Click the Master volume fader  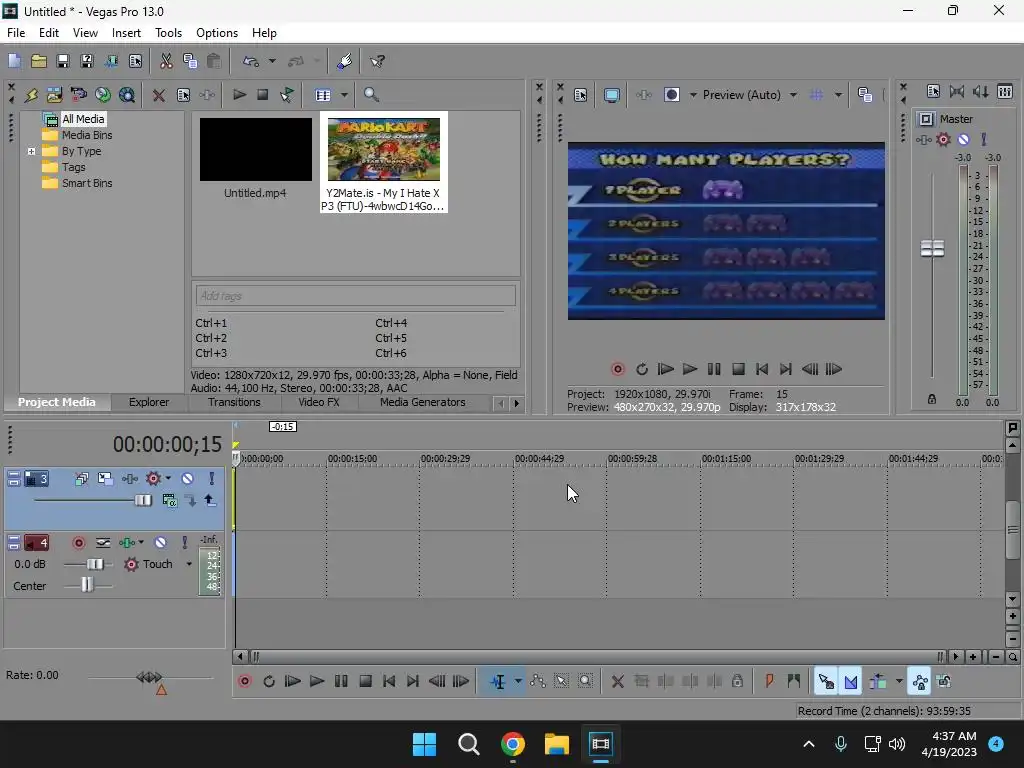tap(932, 249)
